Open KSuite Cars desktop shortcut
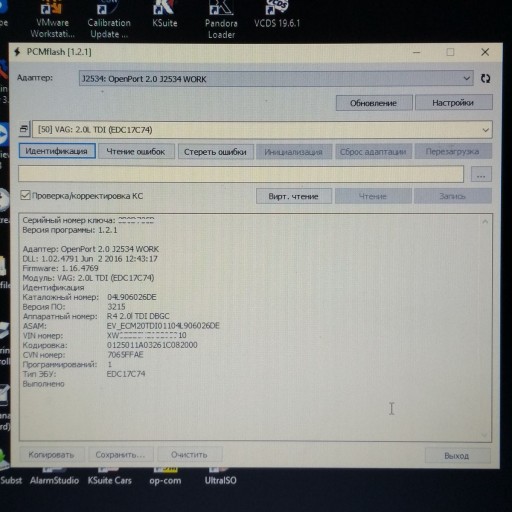Screen dimensions: 512x512 pyautogui.click(x=109, y=477)
